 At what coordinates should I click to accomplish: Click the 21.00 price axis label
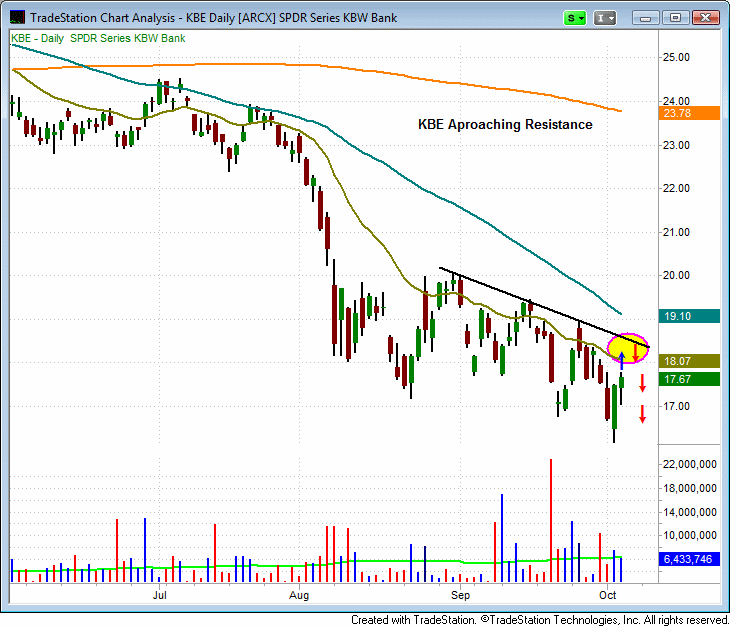(x=676, y=232)
